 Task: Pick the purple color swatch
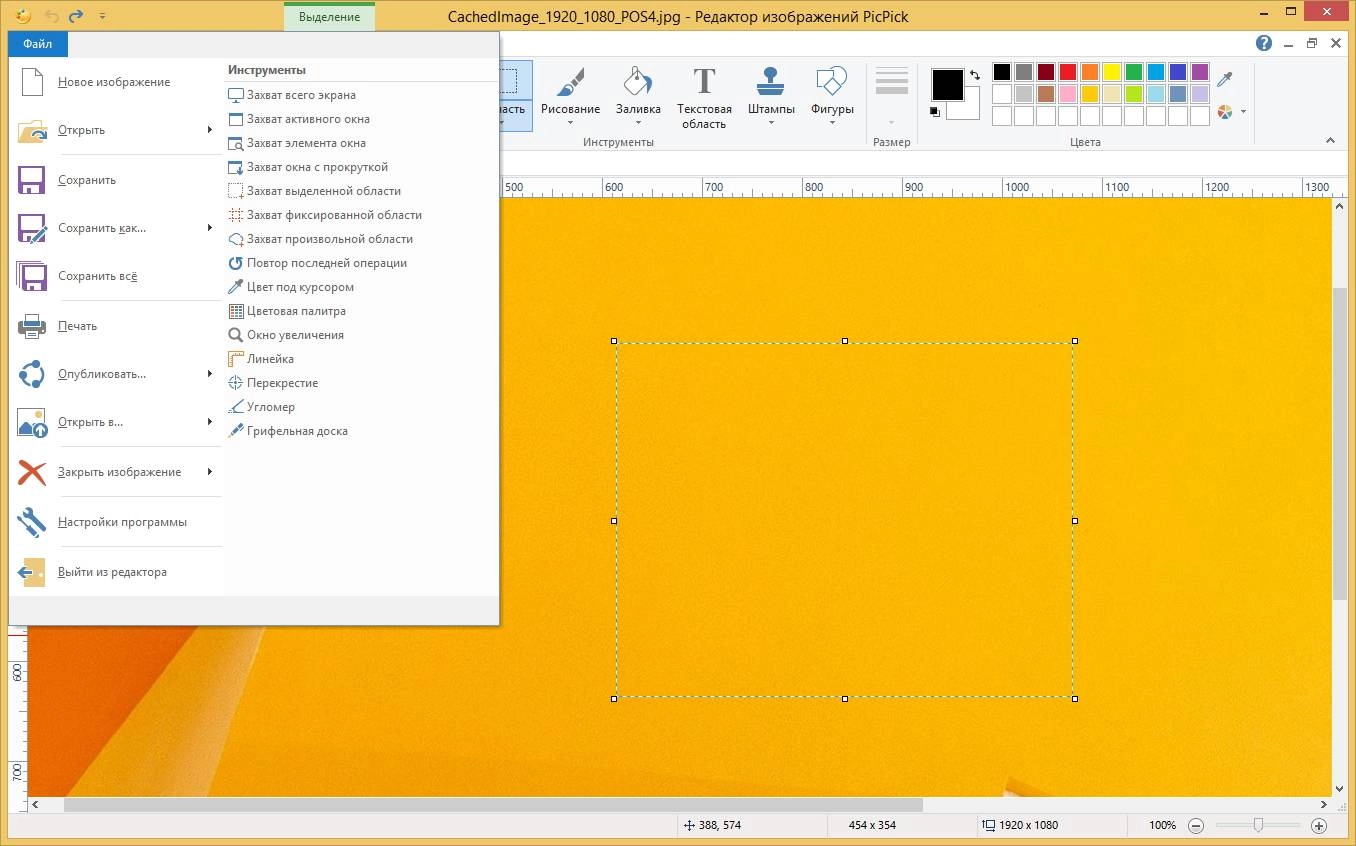click(1200, 72)
